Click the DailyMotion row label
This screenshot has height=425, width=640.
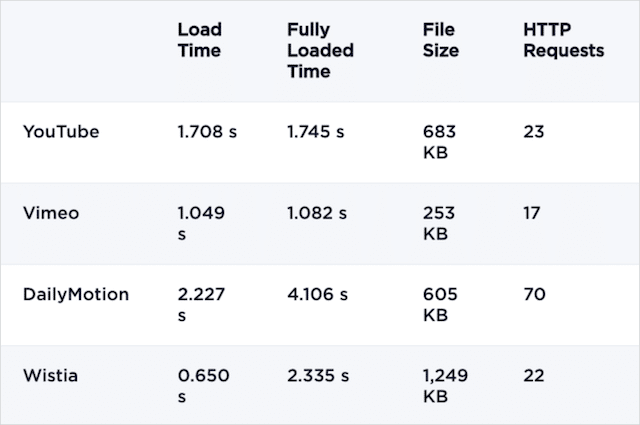(x=77, y=294)
